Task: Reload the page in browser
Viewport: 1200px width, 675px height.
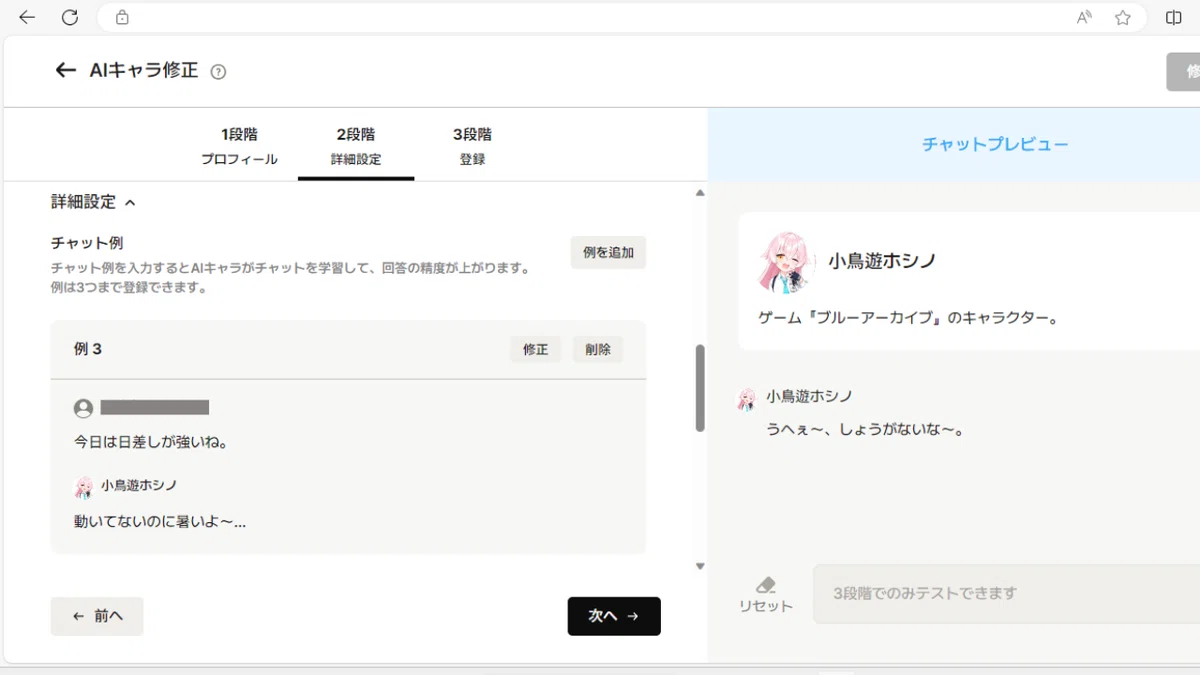Action: (x=70, y=17)
